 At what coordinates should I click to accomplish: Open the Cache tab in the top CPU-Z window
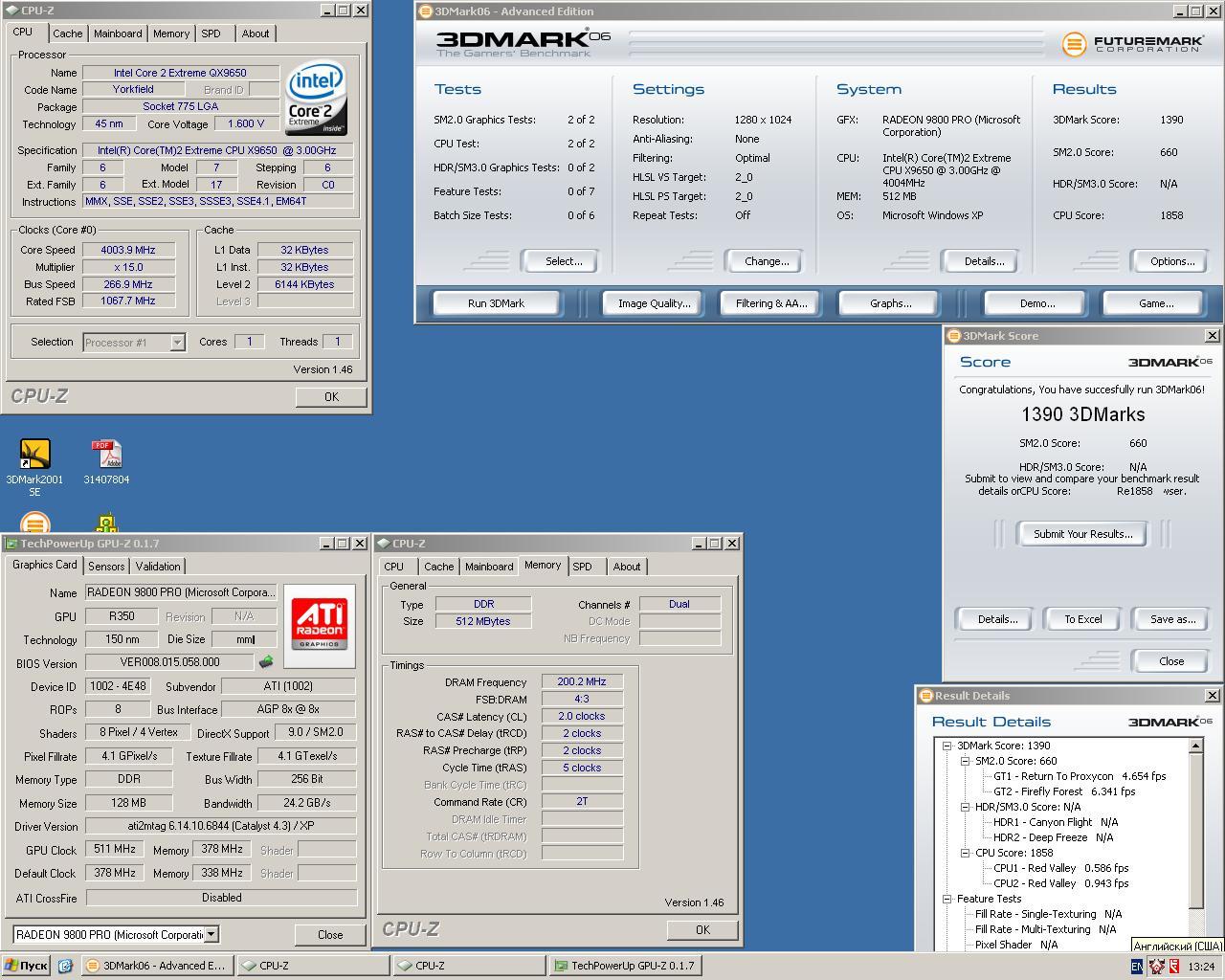click(x=67, y=33)
